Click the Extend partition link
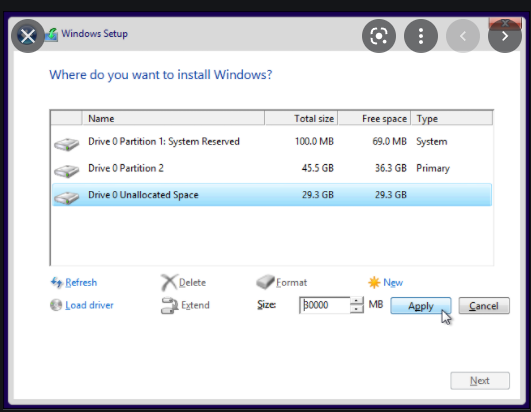Viewport: 531px width, 412px height. point(195,305)
